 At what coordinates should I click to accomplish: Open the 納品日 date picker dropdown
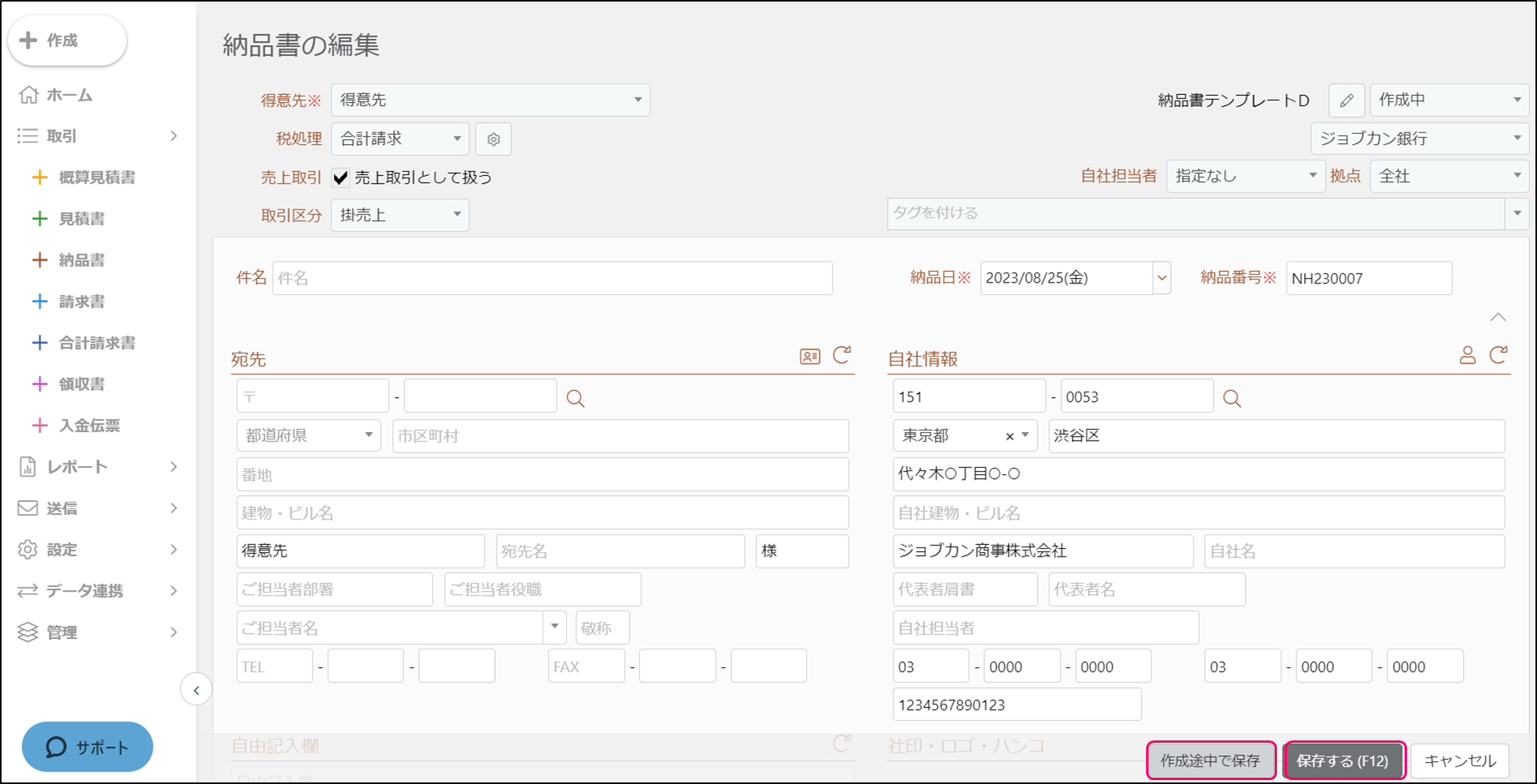click(x=1162, y=278)
